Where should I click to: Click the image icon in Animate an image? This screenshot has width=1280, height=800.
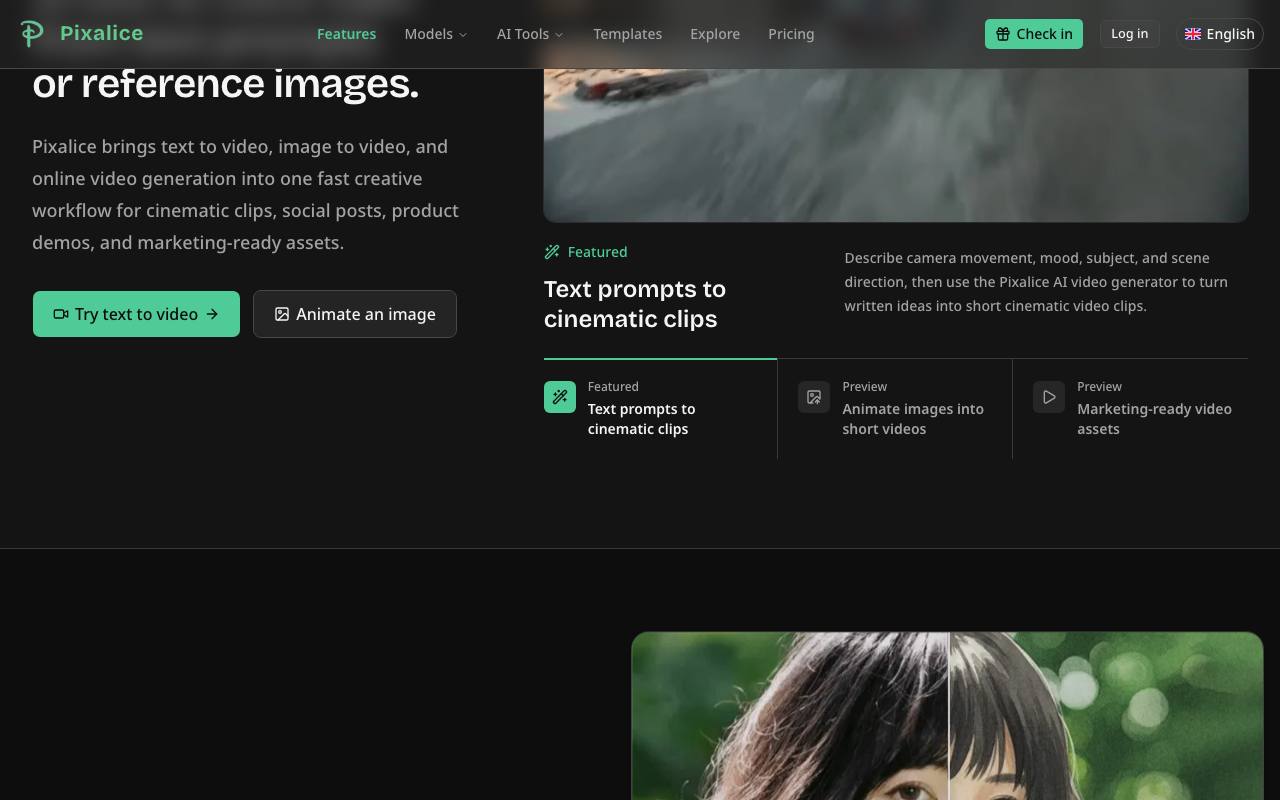pos(282,314)
